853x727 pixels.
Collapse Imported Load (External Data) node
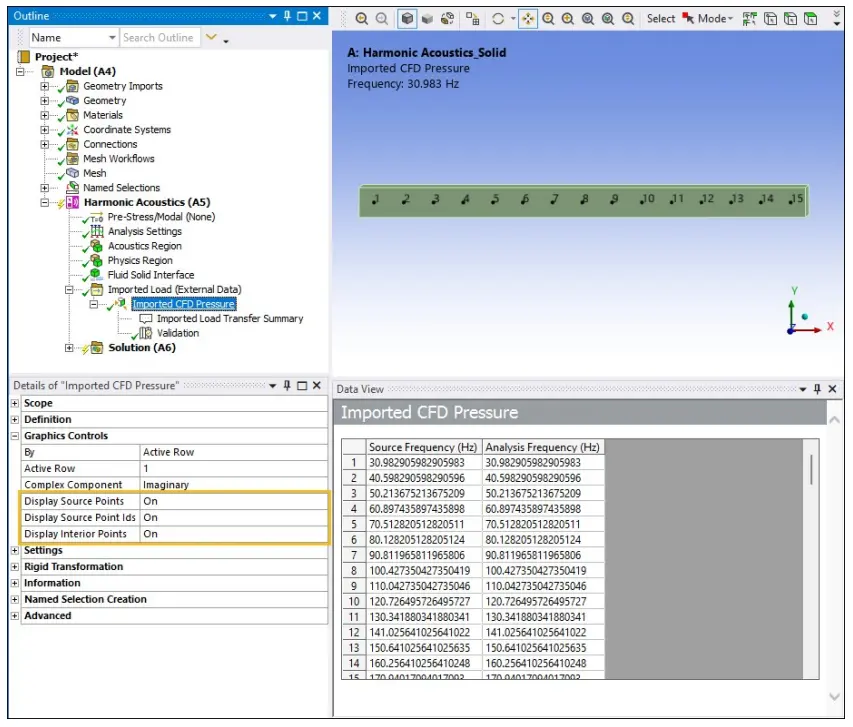pyautogui.click(x=69, y=289)
